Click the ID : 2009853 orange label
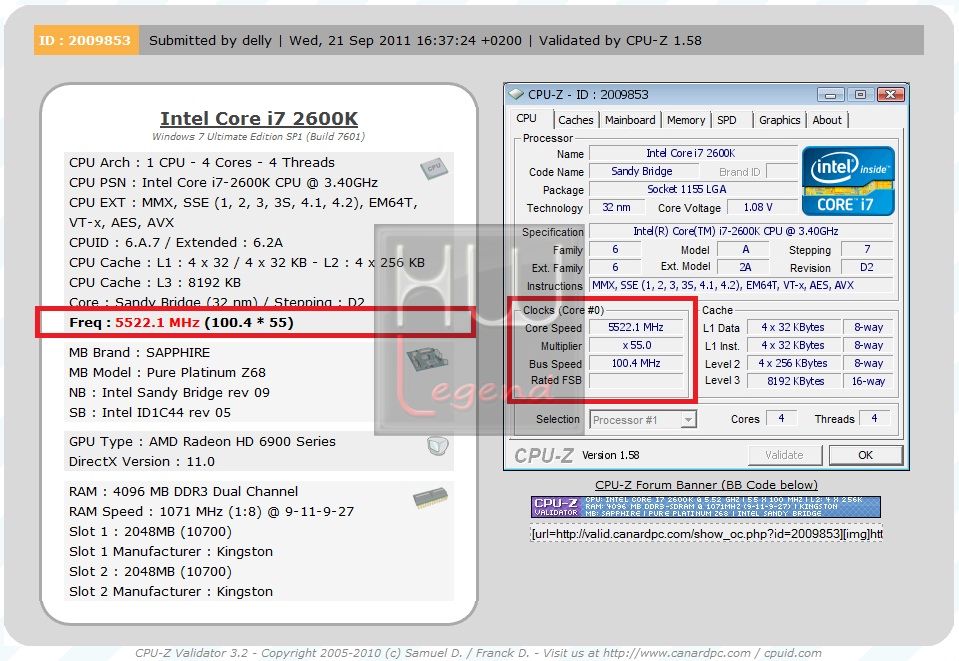This screenshot has width=959, height=661. point(86,40)
